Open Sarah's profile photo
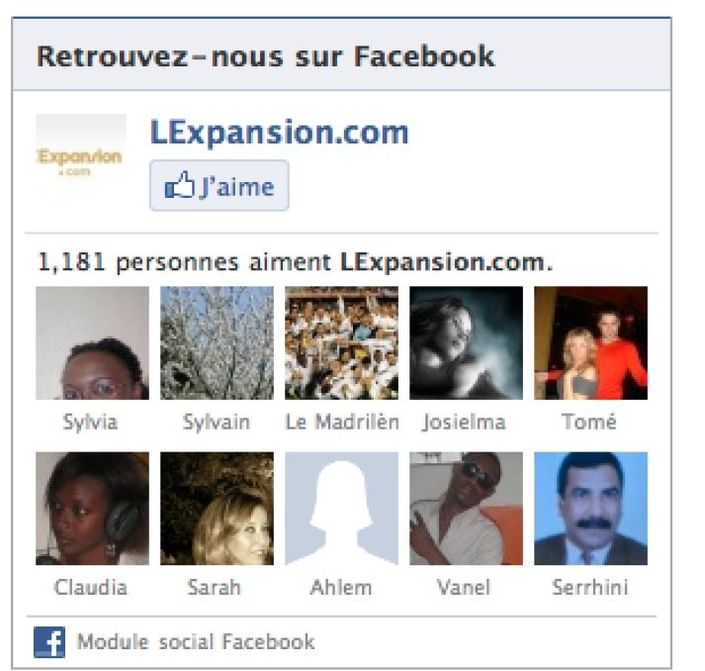This screenshot has width=705, height=671. (217, 509)
